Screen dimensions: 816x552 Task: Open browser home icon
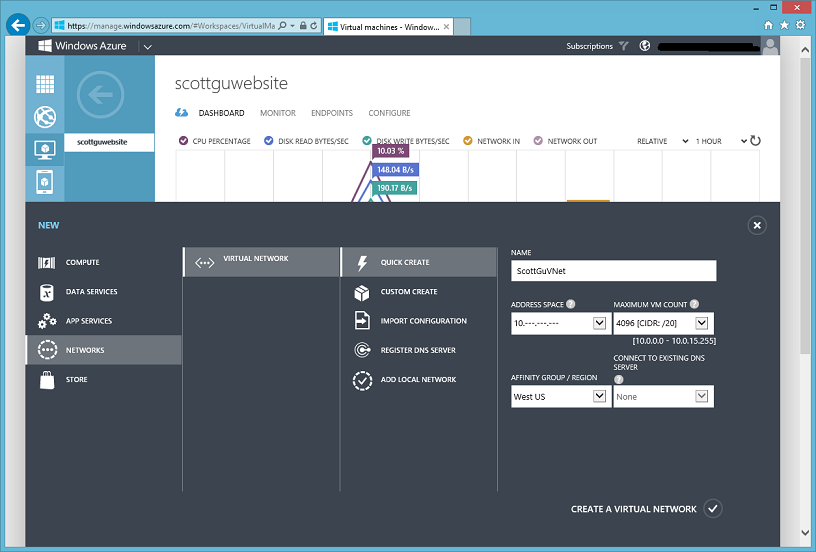tap(768, 25)
